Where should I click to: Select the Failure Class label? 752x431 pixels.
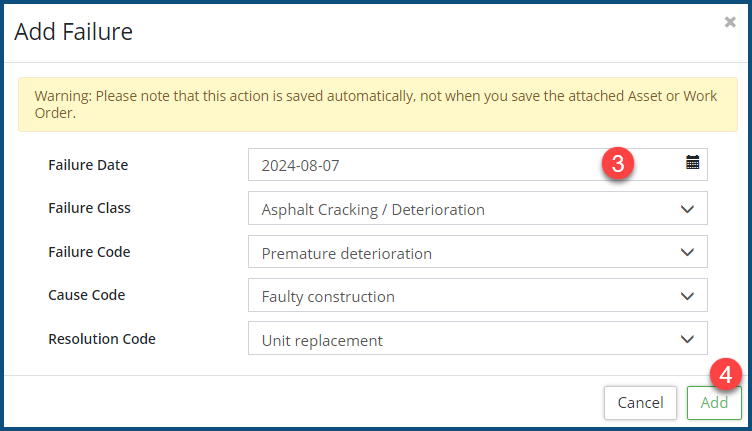[89, 209]
